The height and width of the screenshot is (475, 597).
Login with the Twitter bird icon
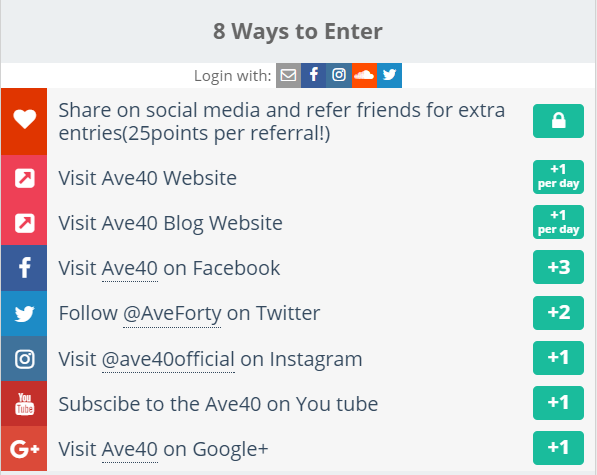pyautogui.click(x=389, y=75)
